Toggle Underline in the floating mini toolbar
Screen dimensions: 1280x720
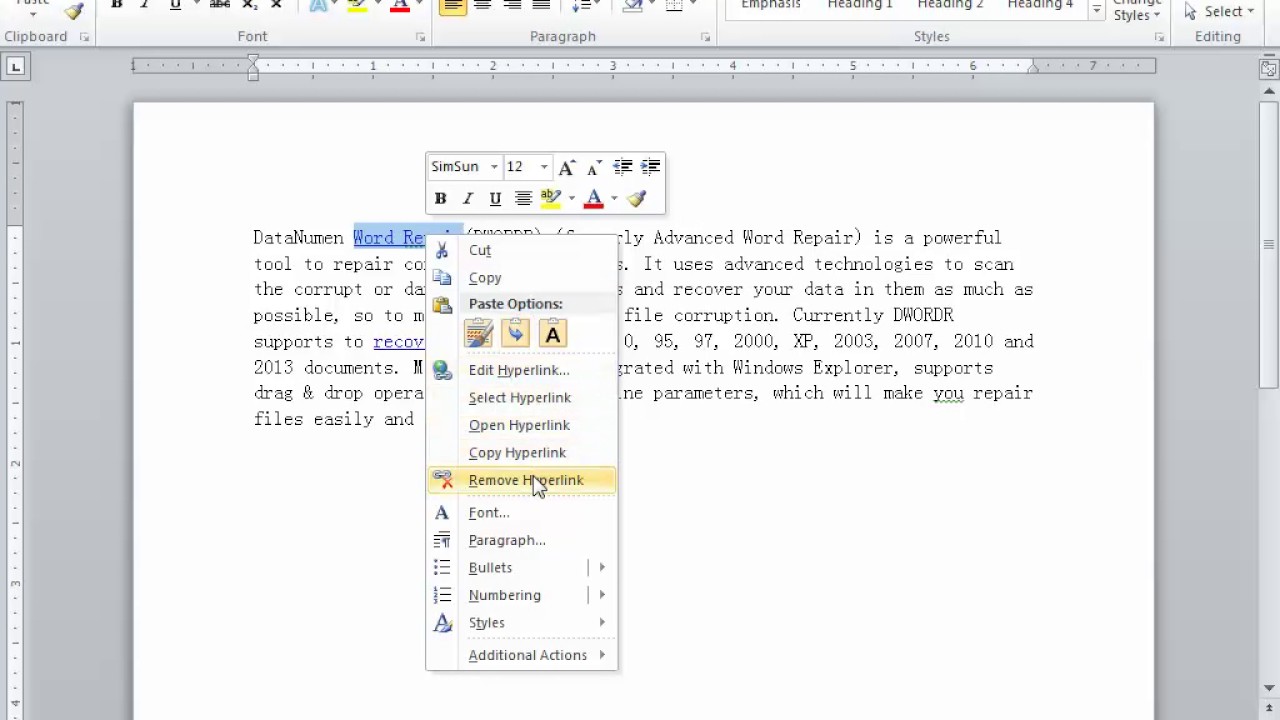[x=494, y=198]
